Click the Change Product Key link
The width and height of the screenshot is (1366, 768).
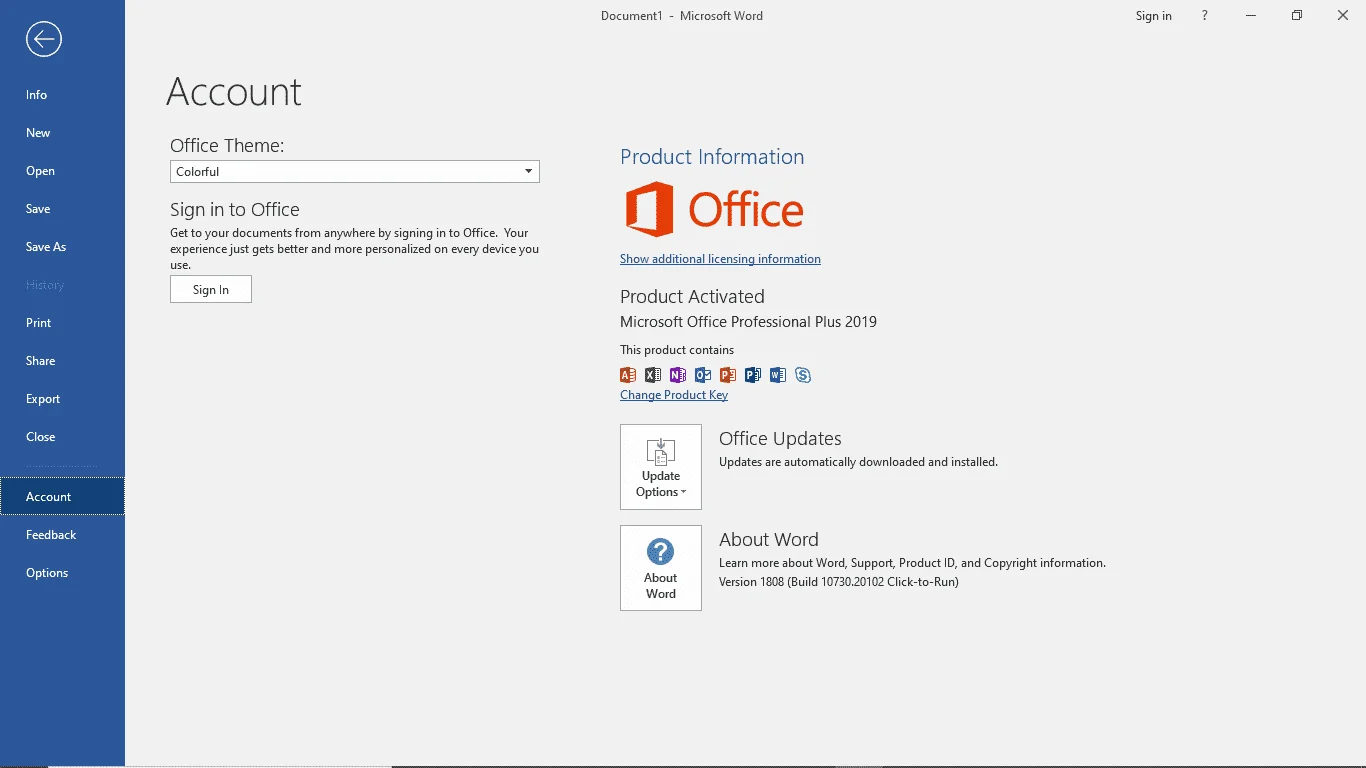click(x=674, y=395)
